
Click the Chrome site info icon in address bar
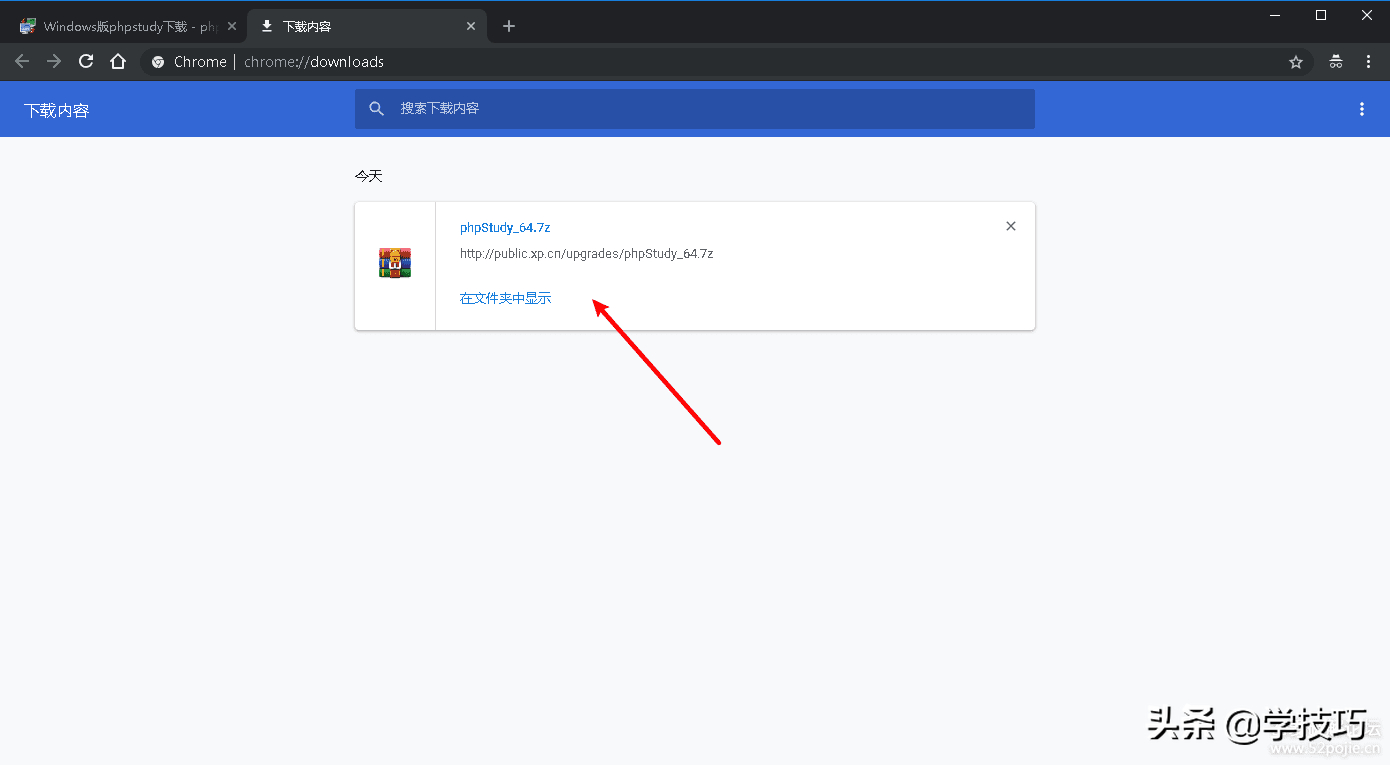click(x=157, y=62)
